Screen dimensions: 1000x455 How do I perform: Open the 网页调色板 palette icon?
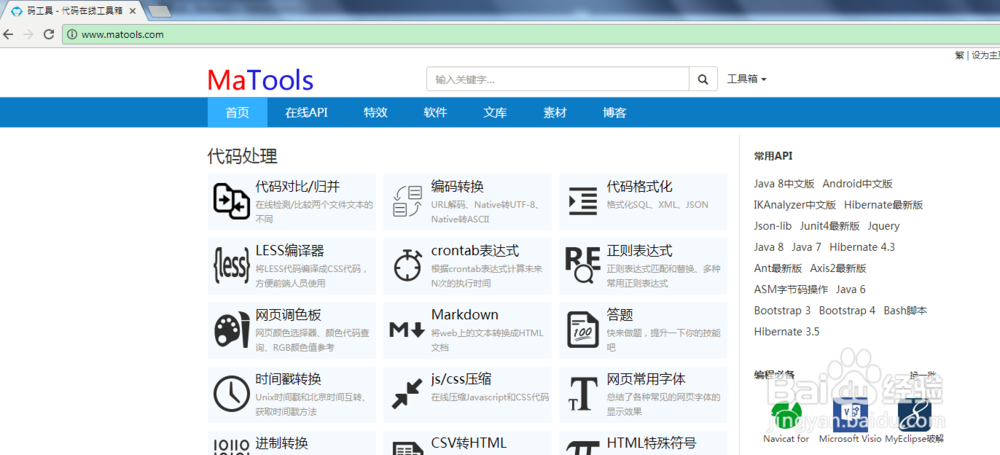(x=231, y=330)
